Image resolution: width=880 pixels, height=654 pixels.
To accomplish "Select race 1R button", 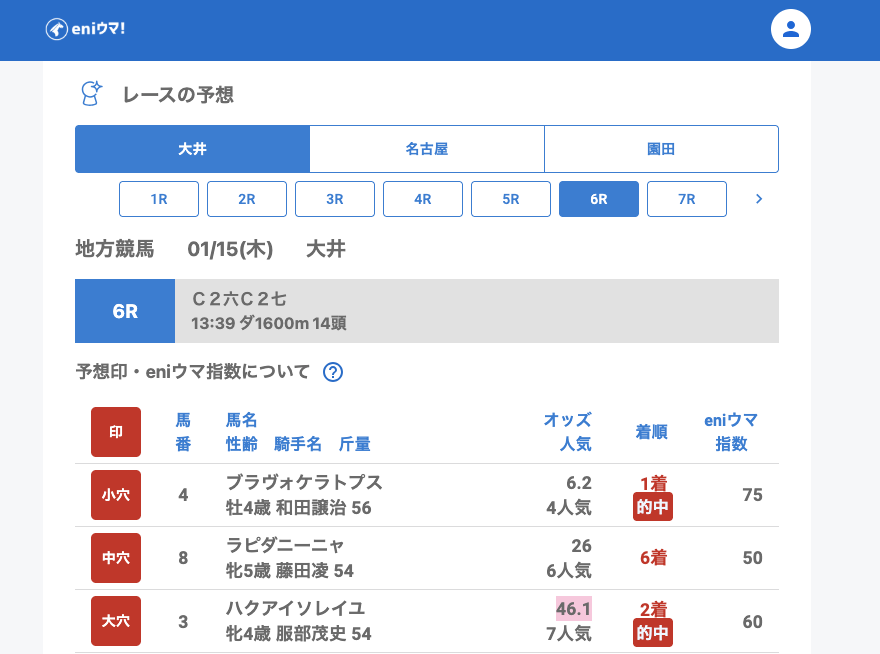I will pyautogui.click(x=159, y=199).
